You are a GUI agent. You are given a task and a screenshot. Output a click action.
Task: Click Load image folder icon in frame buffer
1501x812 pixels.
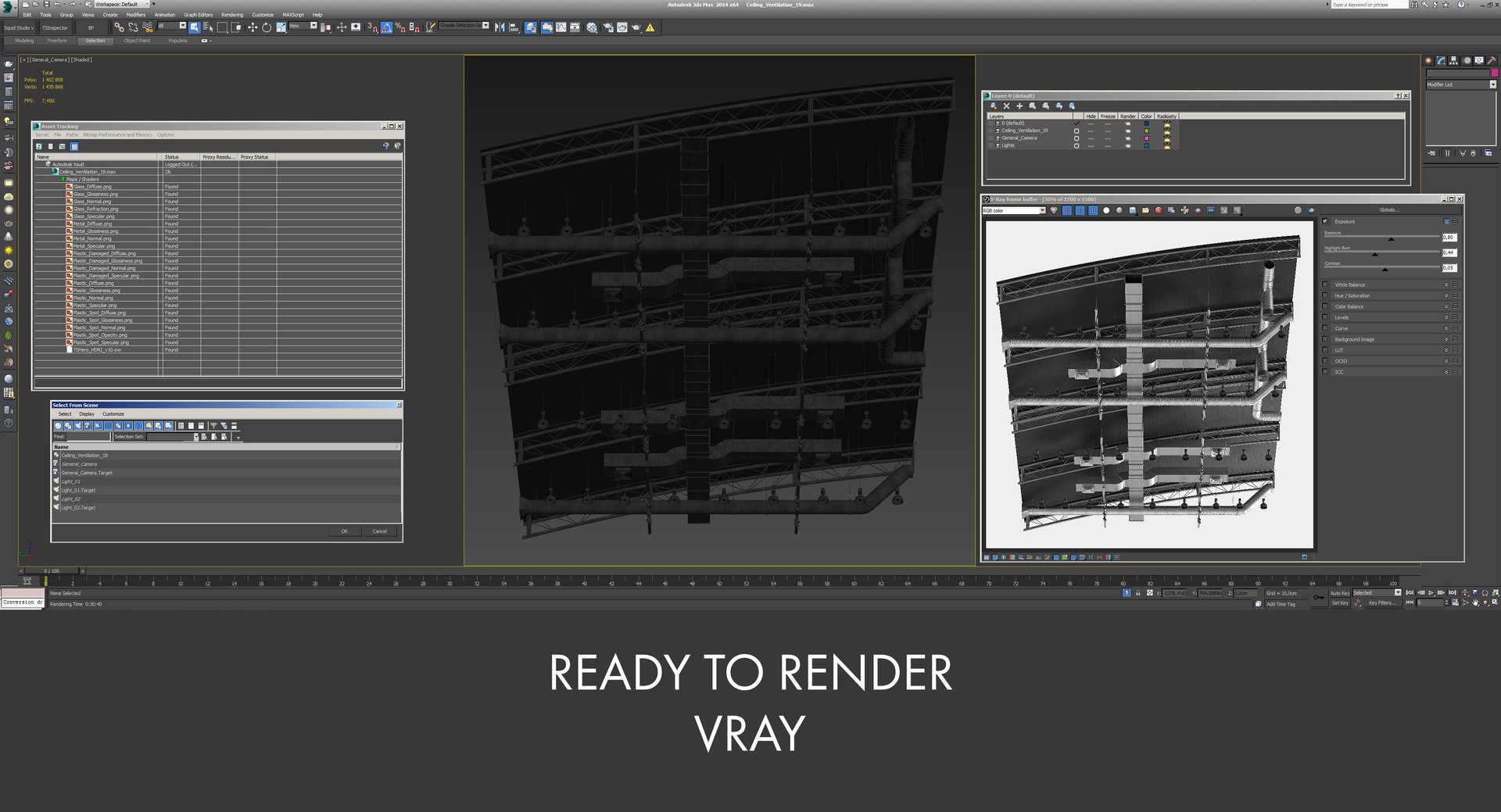pos(1145,210)
